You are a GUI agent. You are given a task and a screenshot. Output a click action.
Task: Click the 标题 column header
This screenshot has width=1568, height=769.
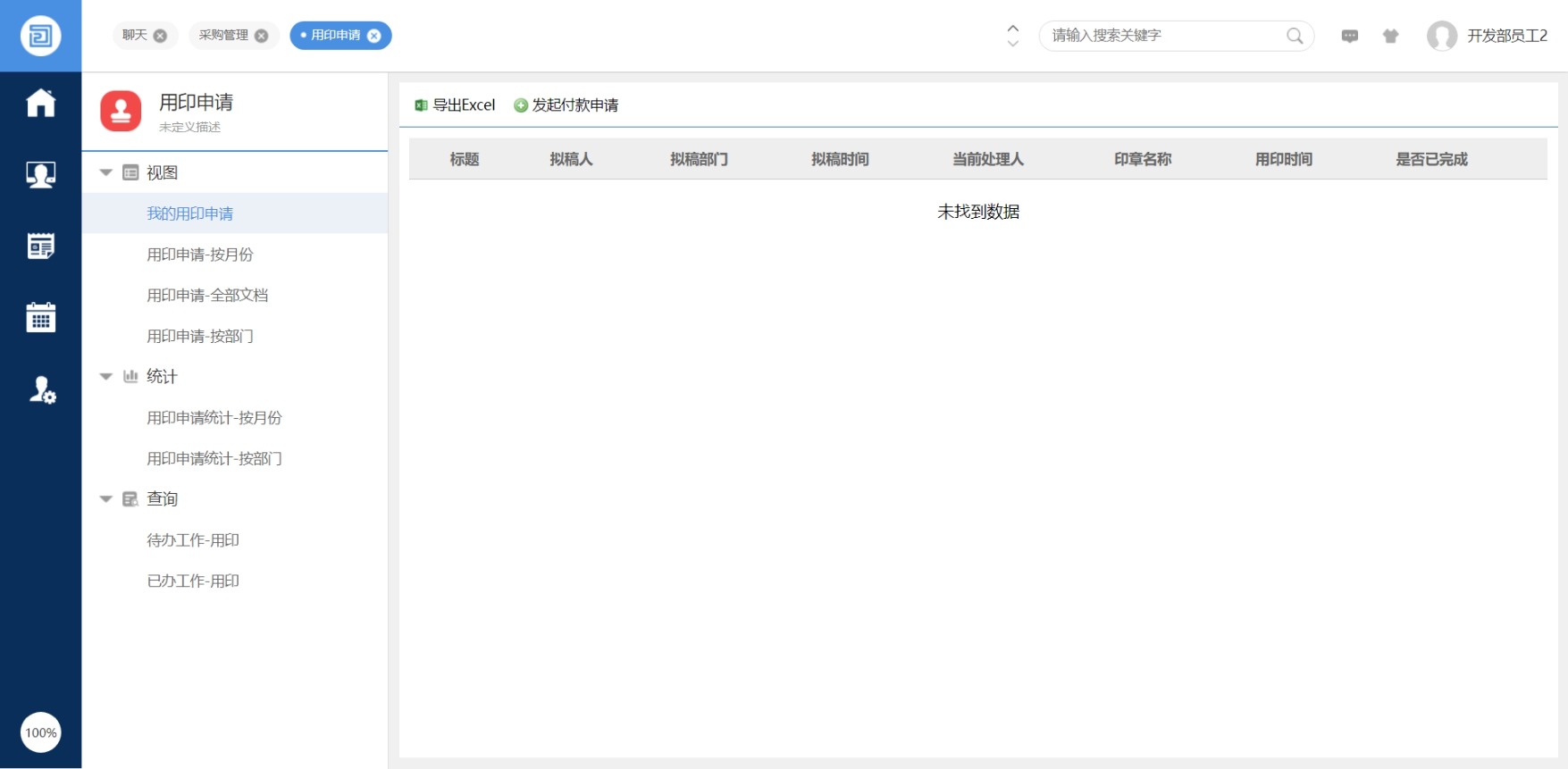point(465,159)
